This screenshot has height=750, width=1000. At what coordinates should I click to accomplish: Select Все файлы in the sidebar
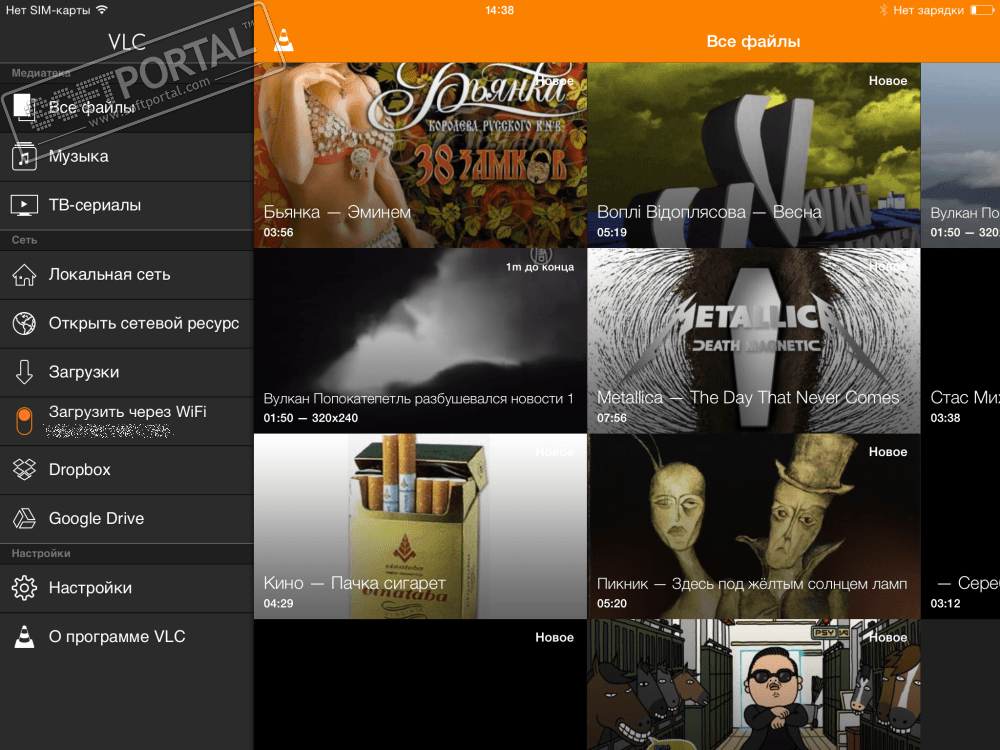[x=127, y=108]
